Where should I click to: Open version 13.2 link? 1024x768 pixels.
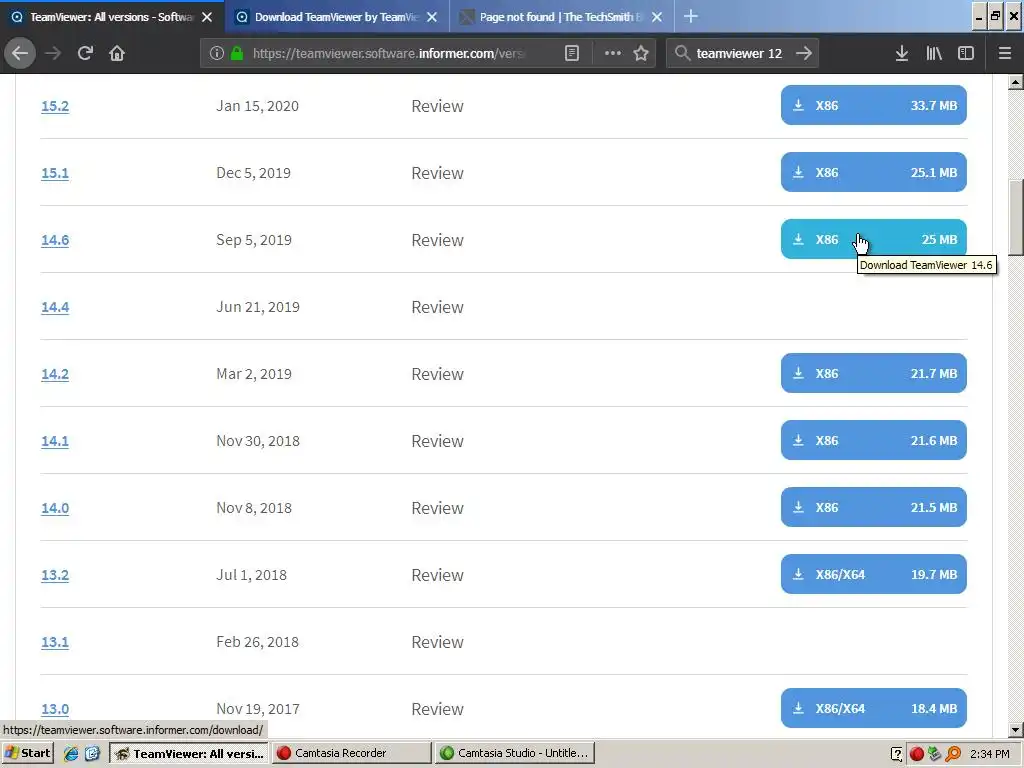pos(55,575)
